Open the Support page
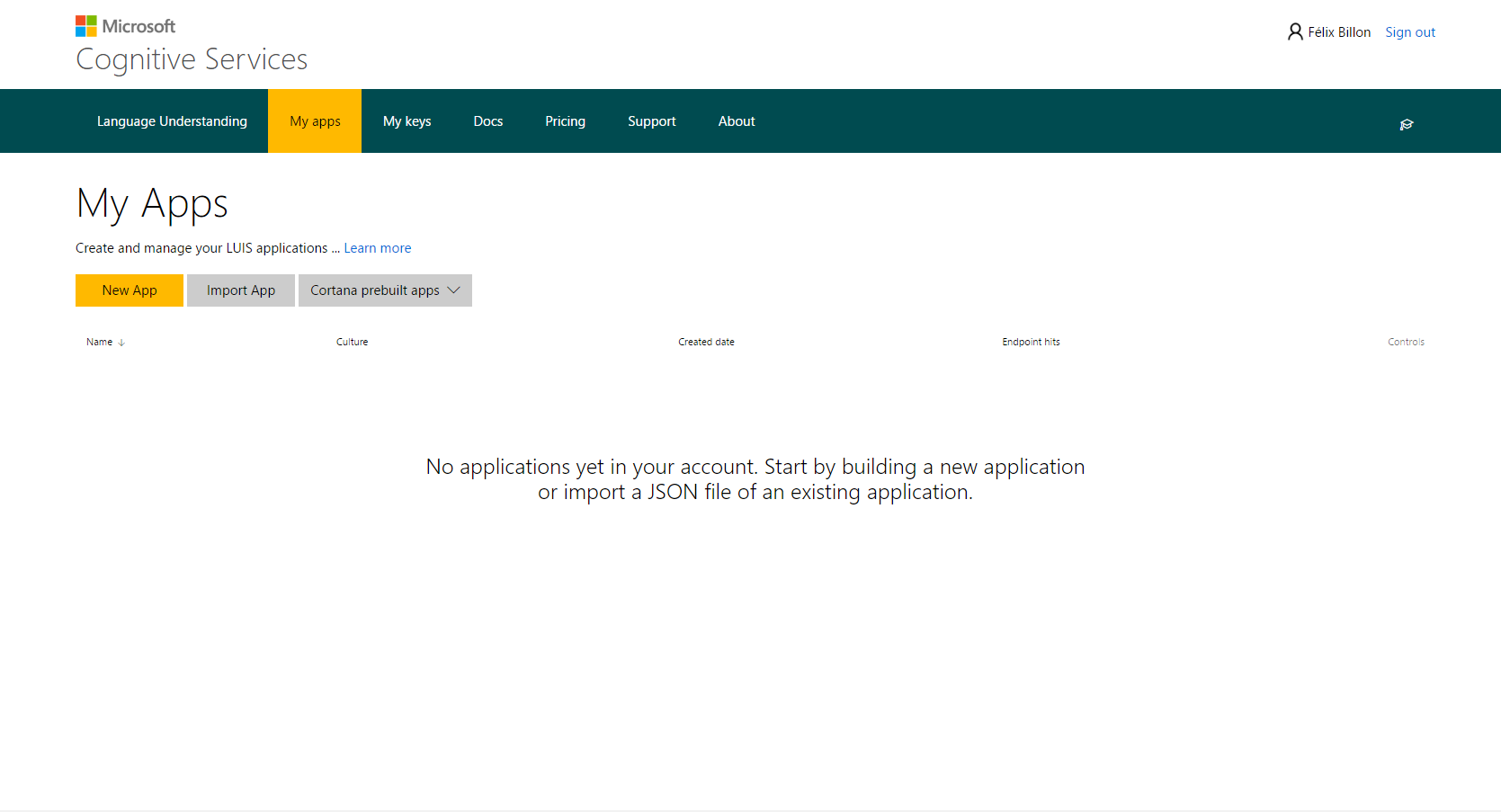 click(x=652, y=121)
